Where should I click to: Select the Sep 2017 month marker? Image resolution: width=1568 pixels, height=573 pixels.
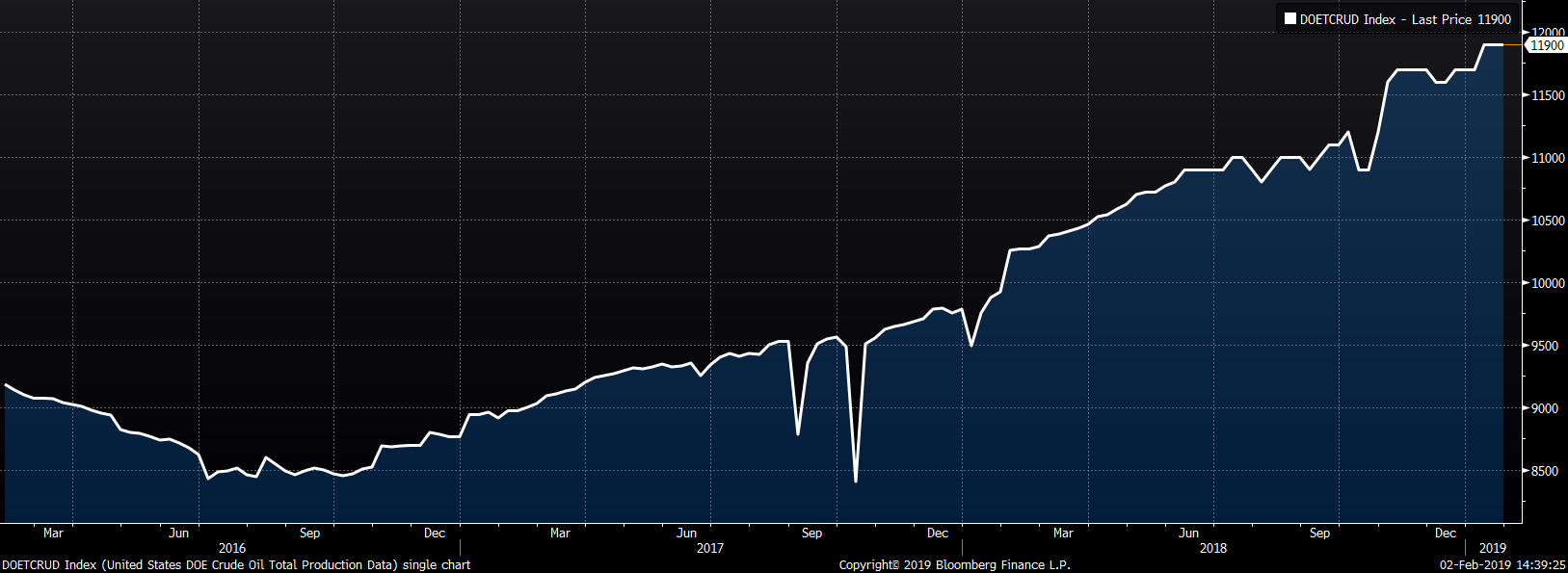click(x=811, y=533)
